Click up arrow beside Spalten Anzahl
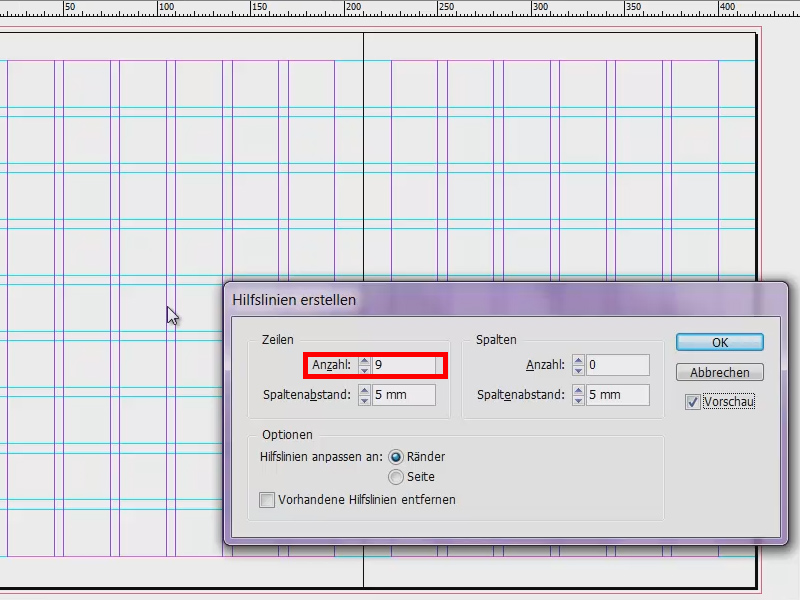Image resolution: width=800 pixels, height=600 pixels. click(578, 361)
